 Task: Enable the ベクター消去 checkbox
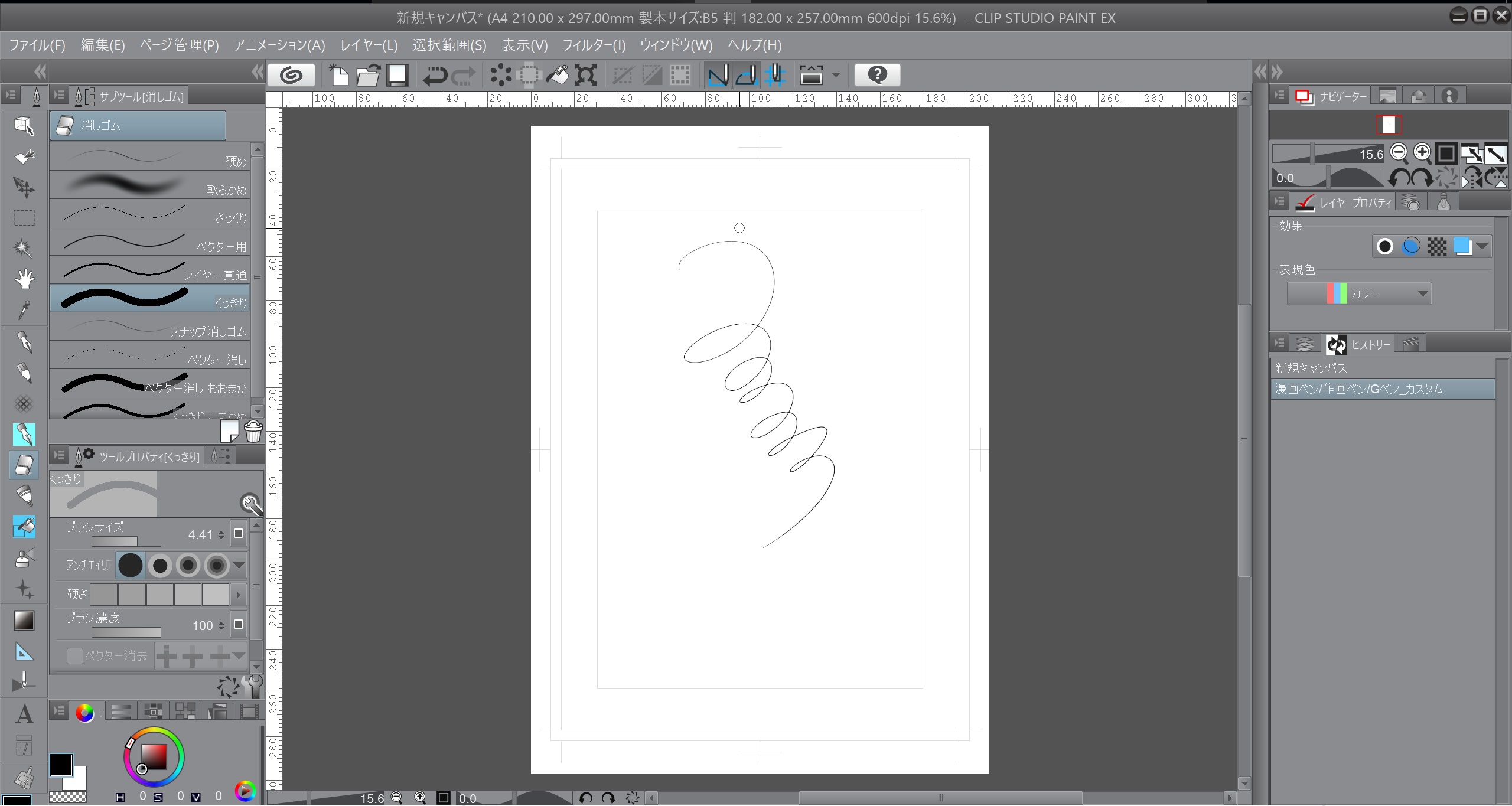75,656
